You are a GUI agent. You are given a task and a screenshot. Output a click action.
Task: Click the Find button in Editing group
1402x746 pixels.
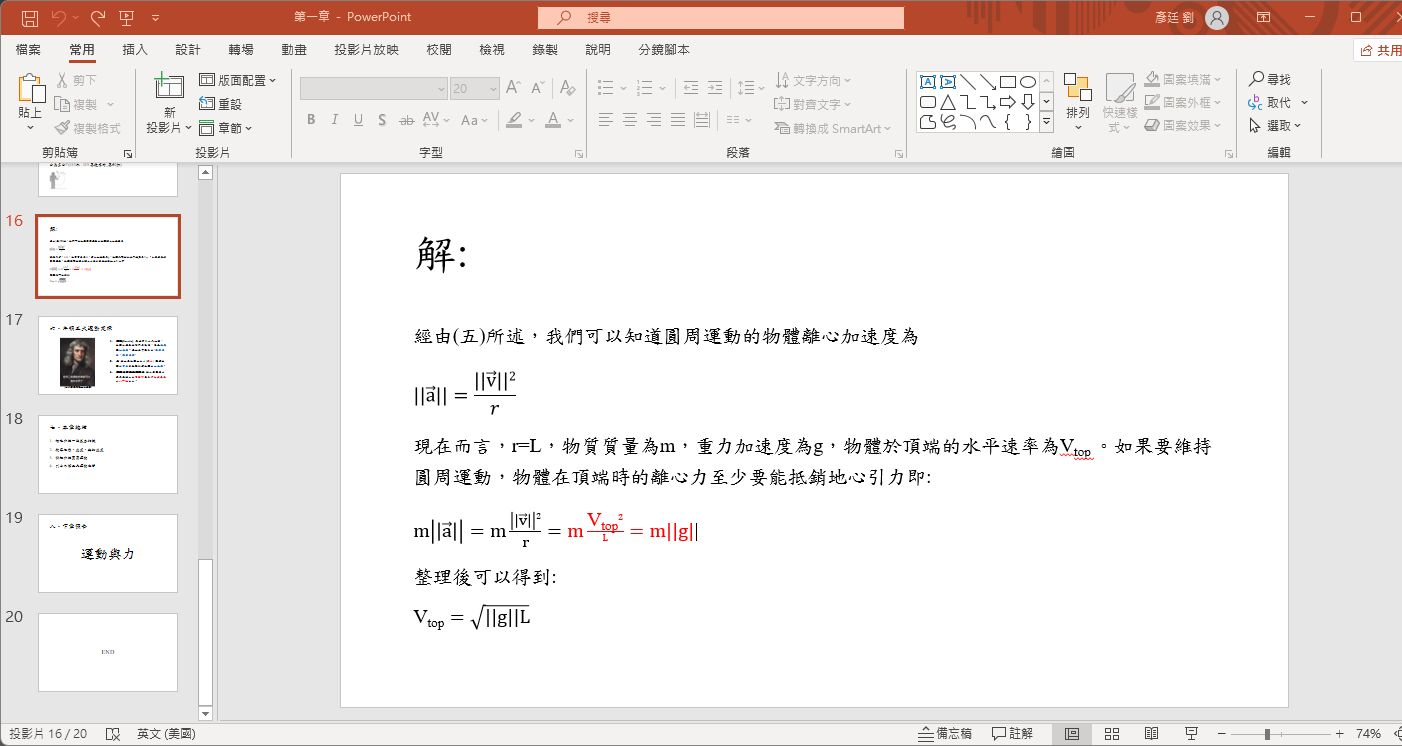1270,79
